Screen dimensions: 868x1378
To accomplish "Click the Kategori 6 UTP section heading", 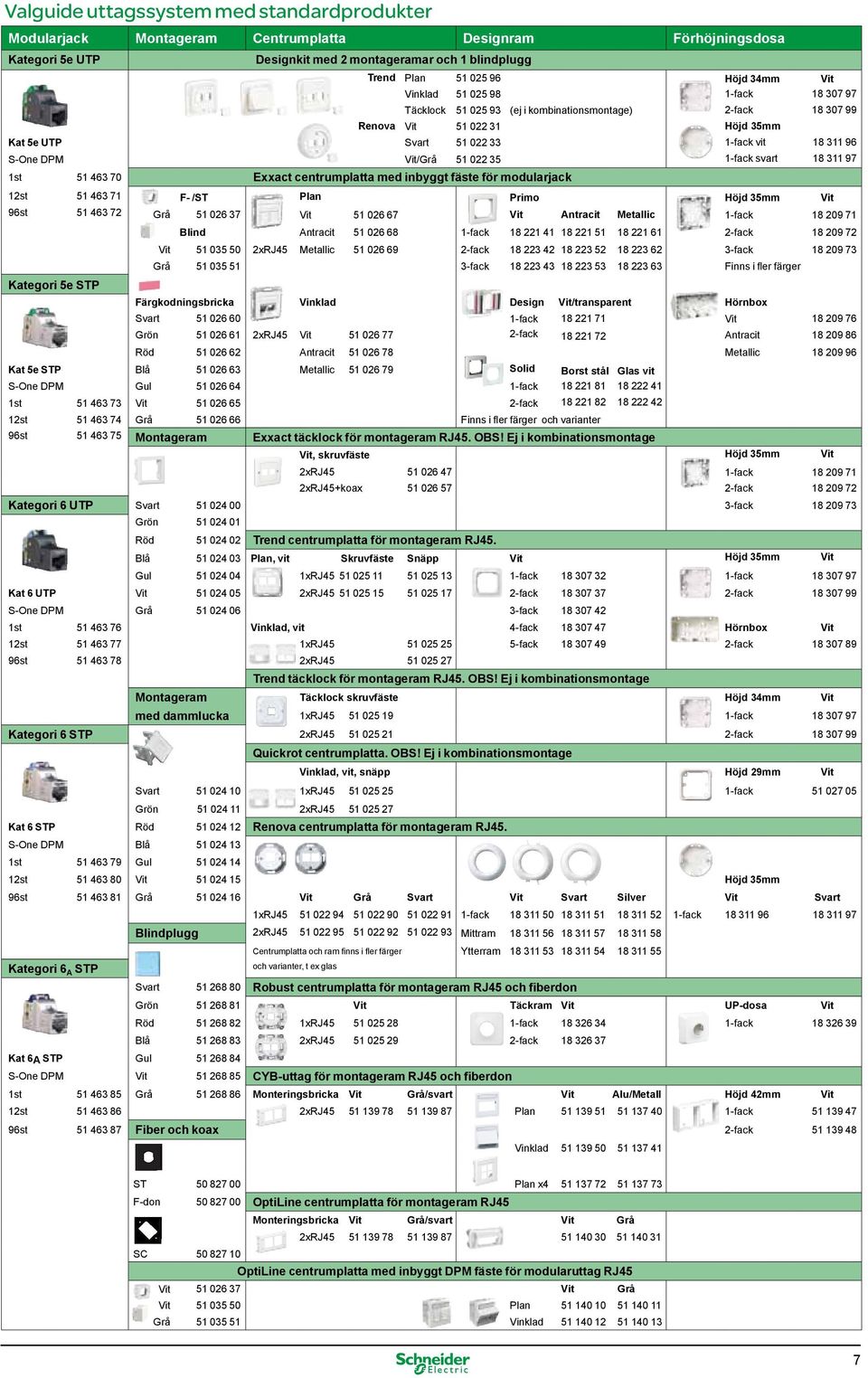I will (51, 505).
